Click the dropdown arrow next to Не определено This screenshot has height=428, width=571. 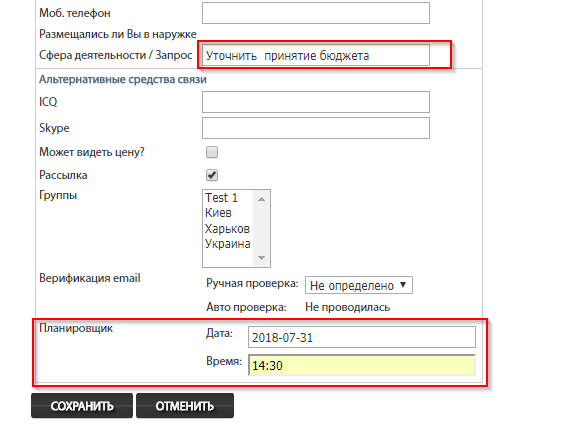point(403,285)
